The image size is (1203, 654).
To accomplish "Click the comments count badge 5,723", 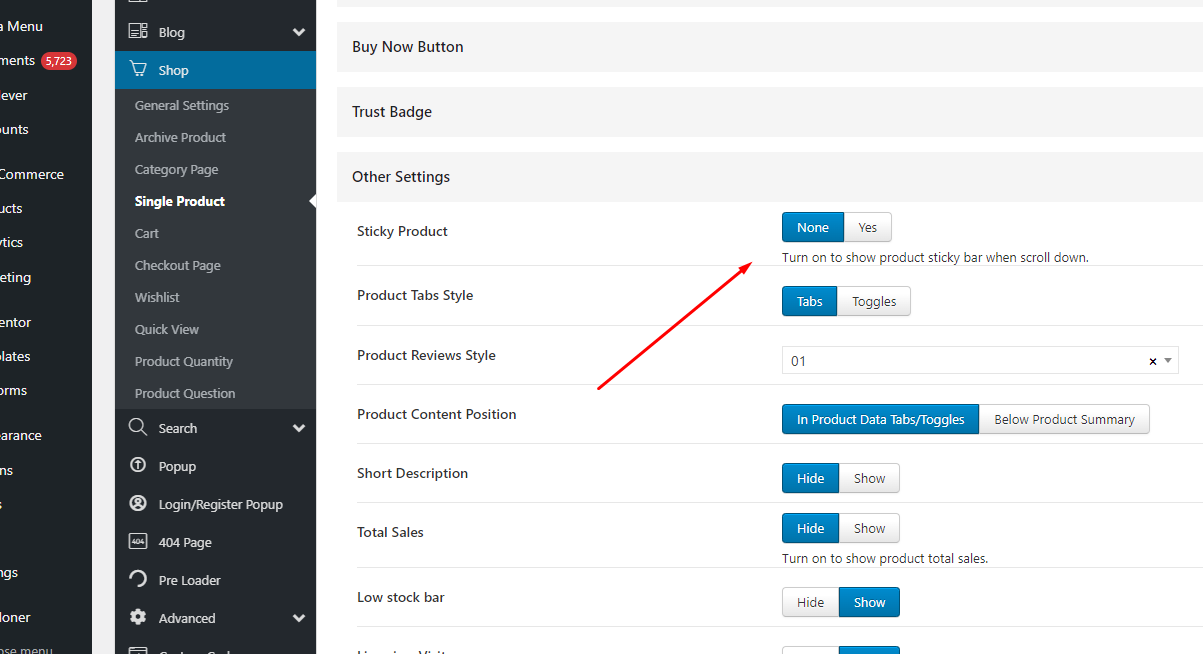I will 59,61.
